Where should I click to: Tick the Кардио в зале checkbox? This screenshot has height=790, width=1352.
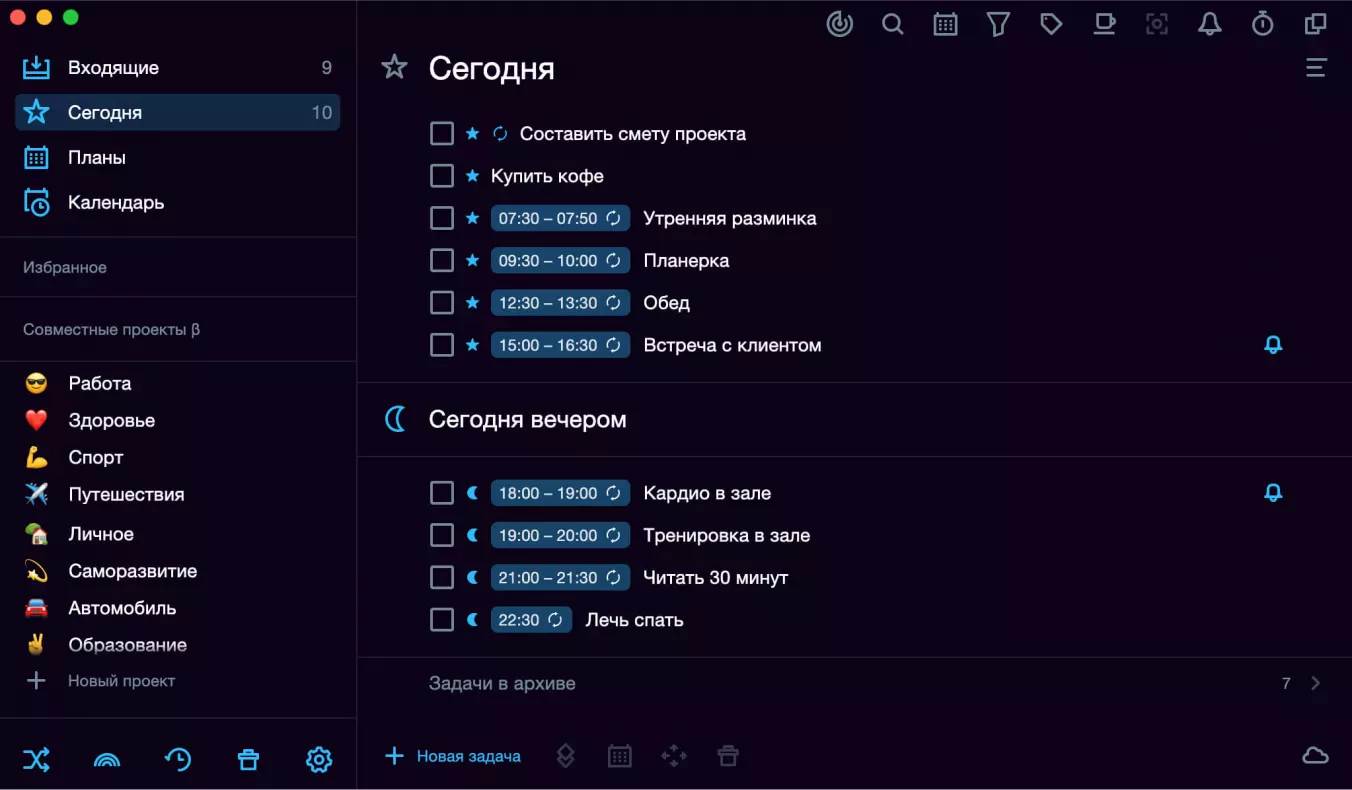pyautogui.click(x=442, y=493)
